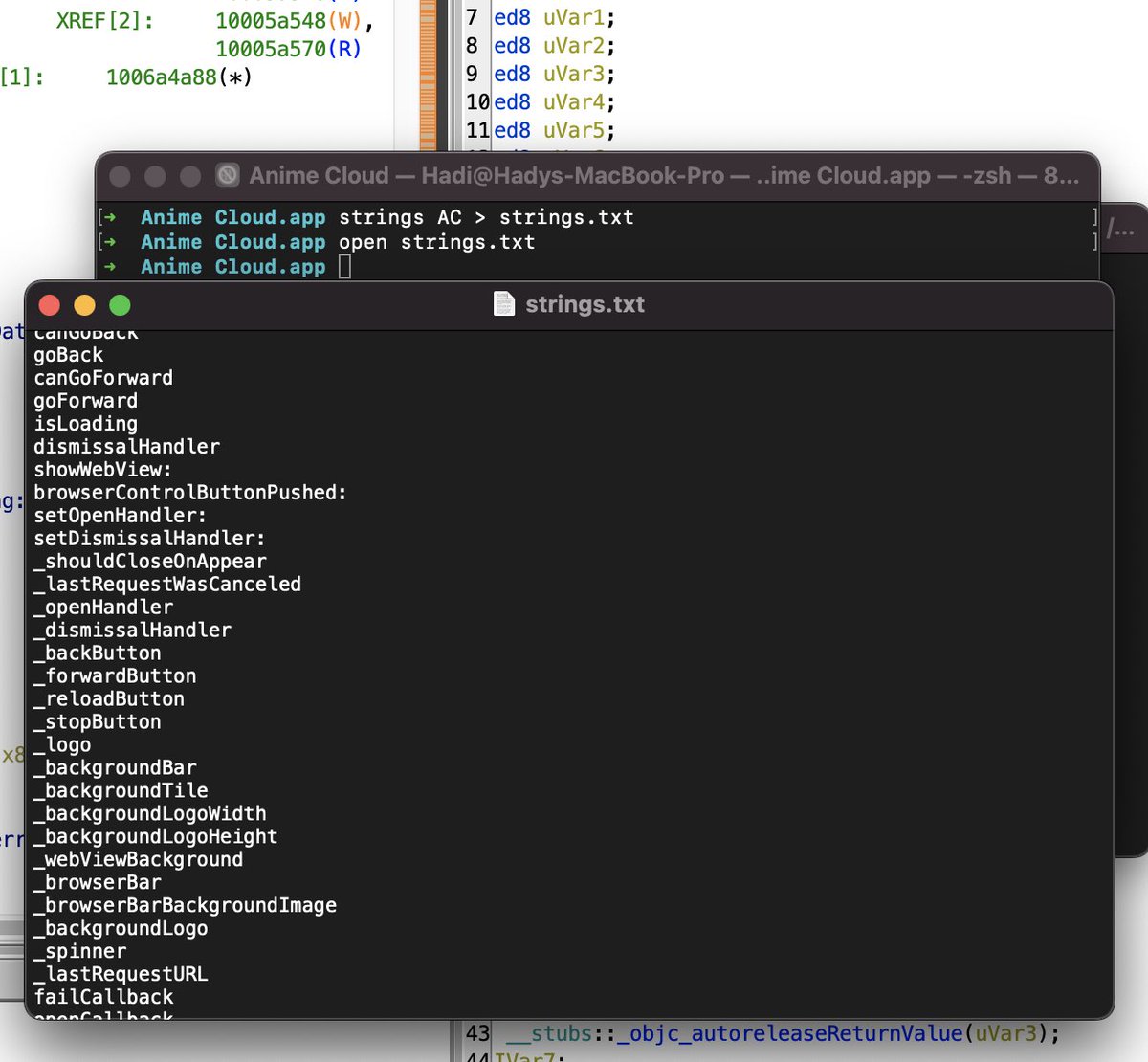Image resolution: width=1148 pixels, height=1062 pixels.
Task: Click the '_shouldCloseOnAppear' line
Action: [x=150, y=562]
